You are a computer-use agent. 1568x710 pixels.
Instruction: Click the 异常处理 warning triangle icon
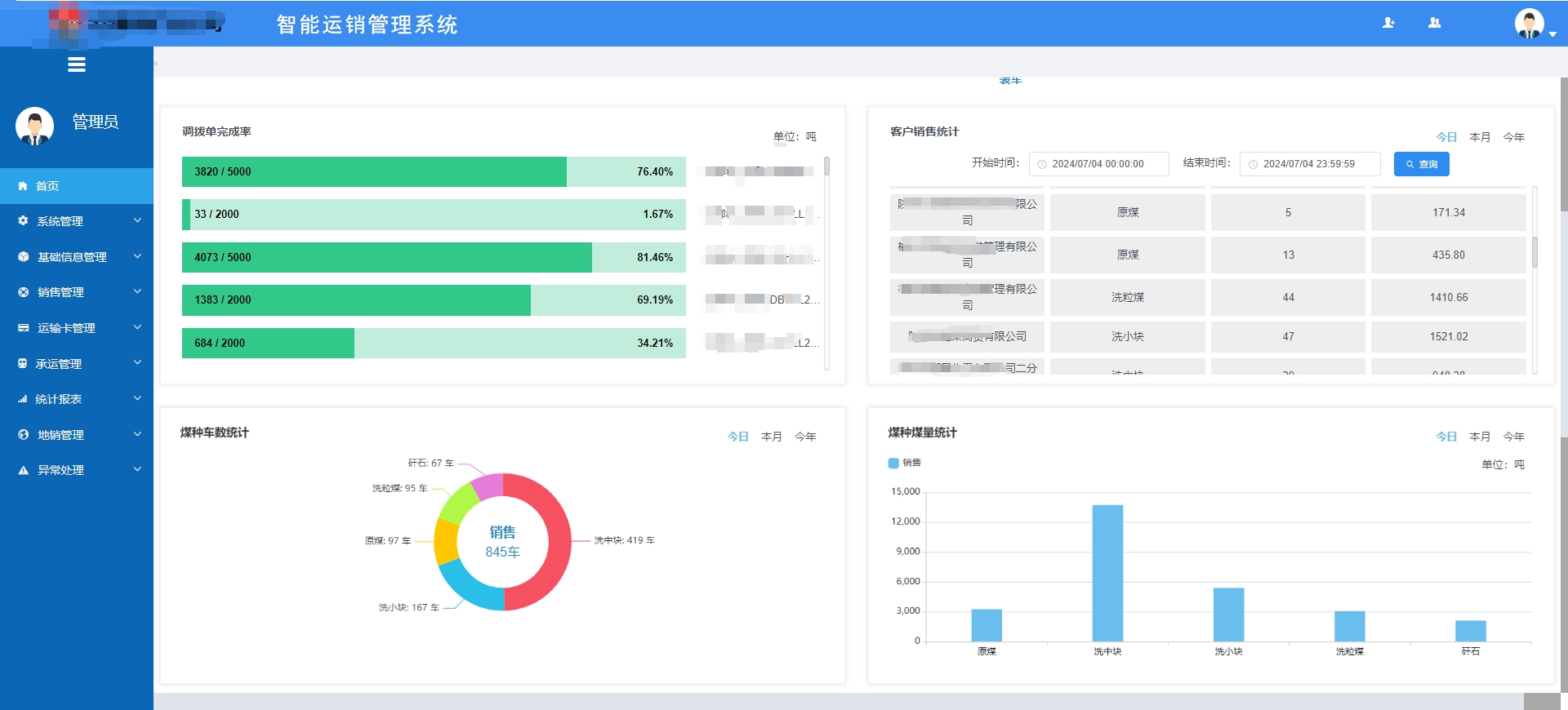point(23,470)
